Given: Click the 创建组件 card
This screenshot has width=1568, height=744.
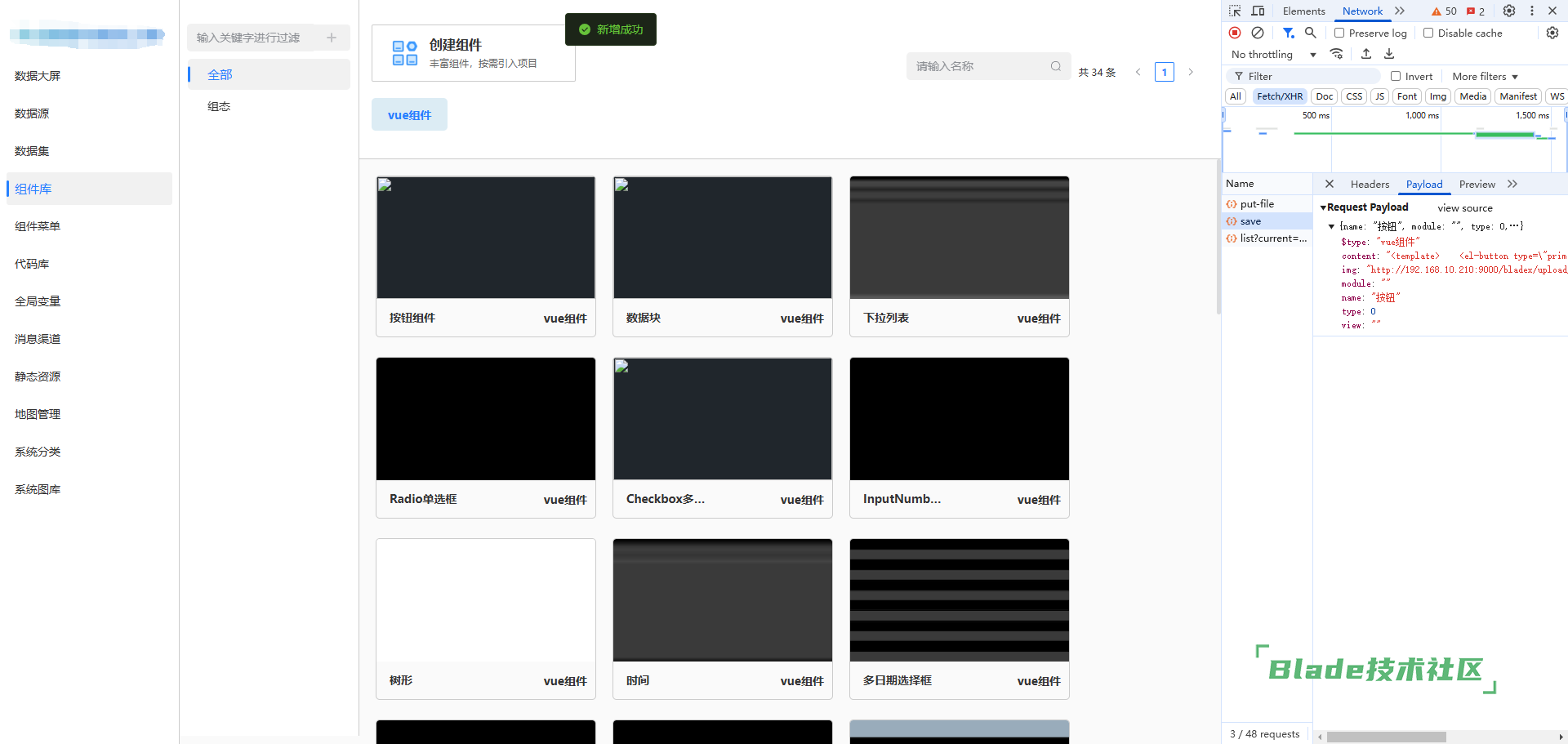Looking at the screenshot, I should (x=474, y=53).
